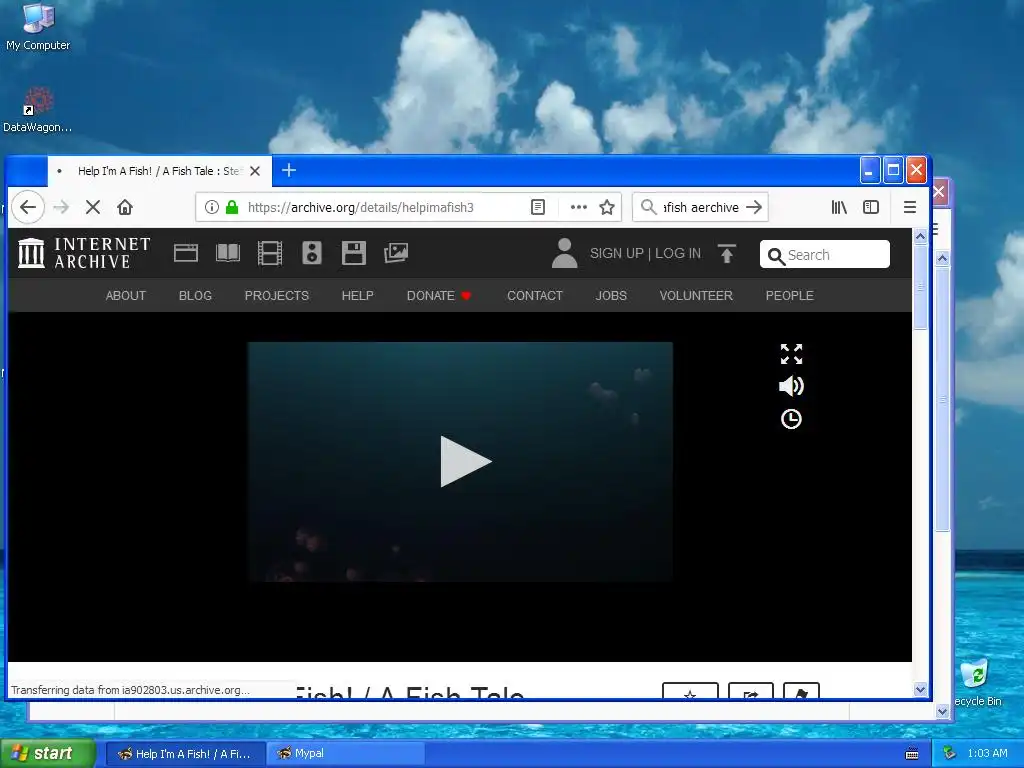Toggle video sound with the speaker icon

pos(792,386)
